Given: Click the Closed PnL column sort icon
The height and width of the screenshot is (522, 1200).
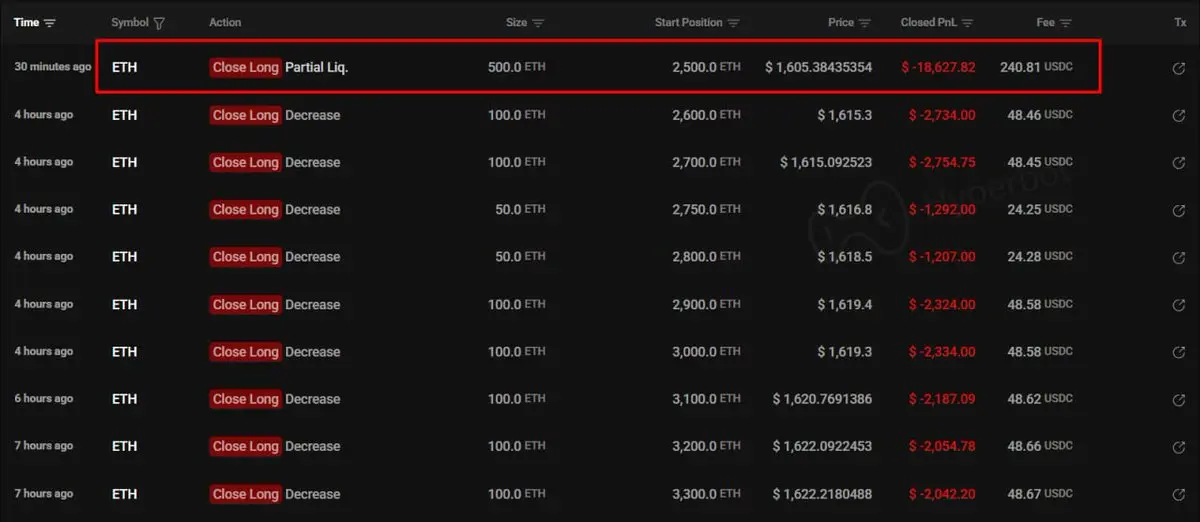Looking at the screenshot, I should (969, 22).
